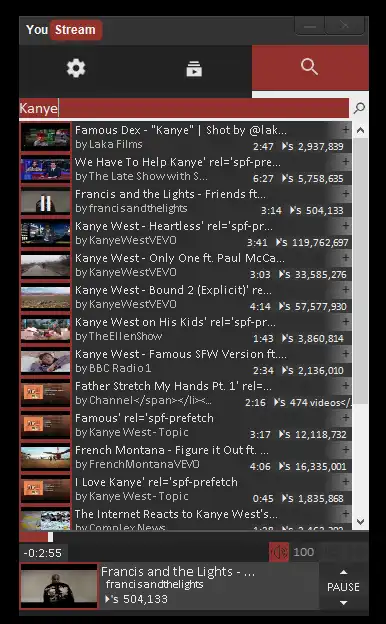
Task: Click the up arrow above PAUSE
Action: 343,573
